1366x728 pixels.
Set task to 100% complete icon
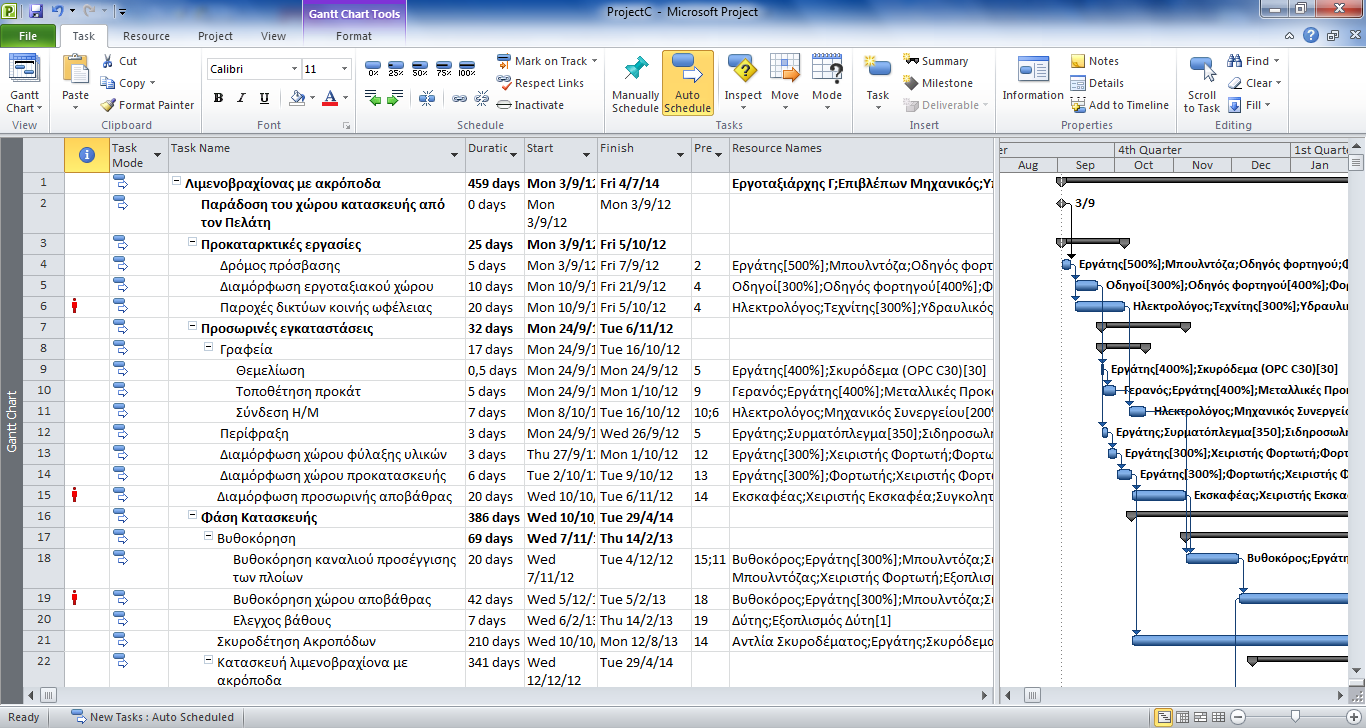[467, 68]
